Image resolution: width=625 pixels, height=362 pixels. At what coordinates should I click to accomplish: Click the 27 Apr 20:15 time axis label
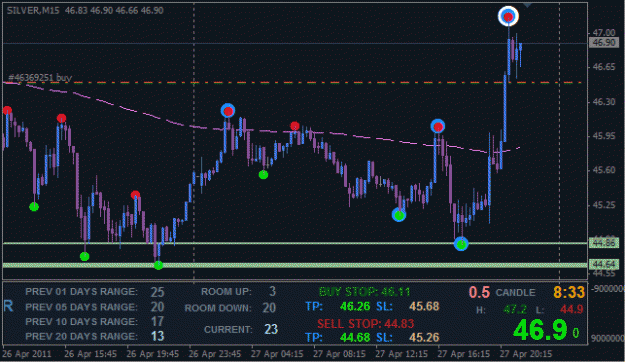(x=526, y=354)
